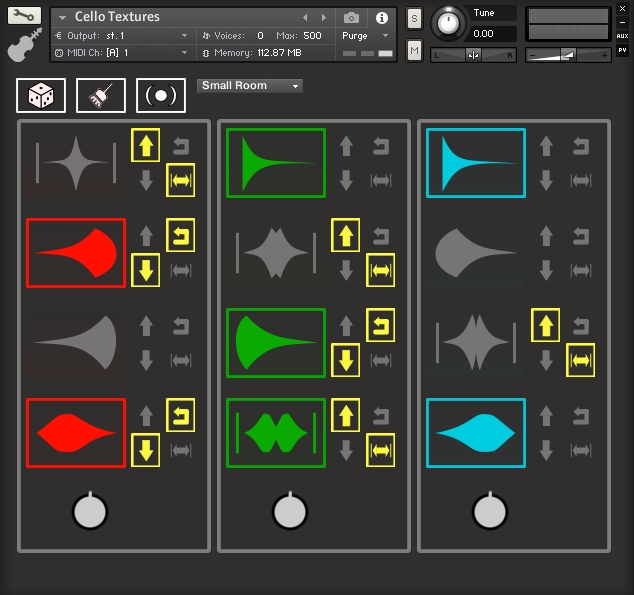Image resolution: width=634 pixels, height=595 pixels.
Task: Expand the Purge dropdown menu
Action: pos(365,35)
